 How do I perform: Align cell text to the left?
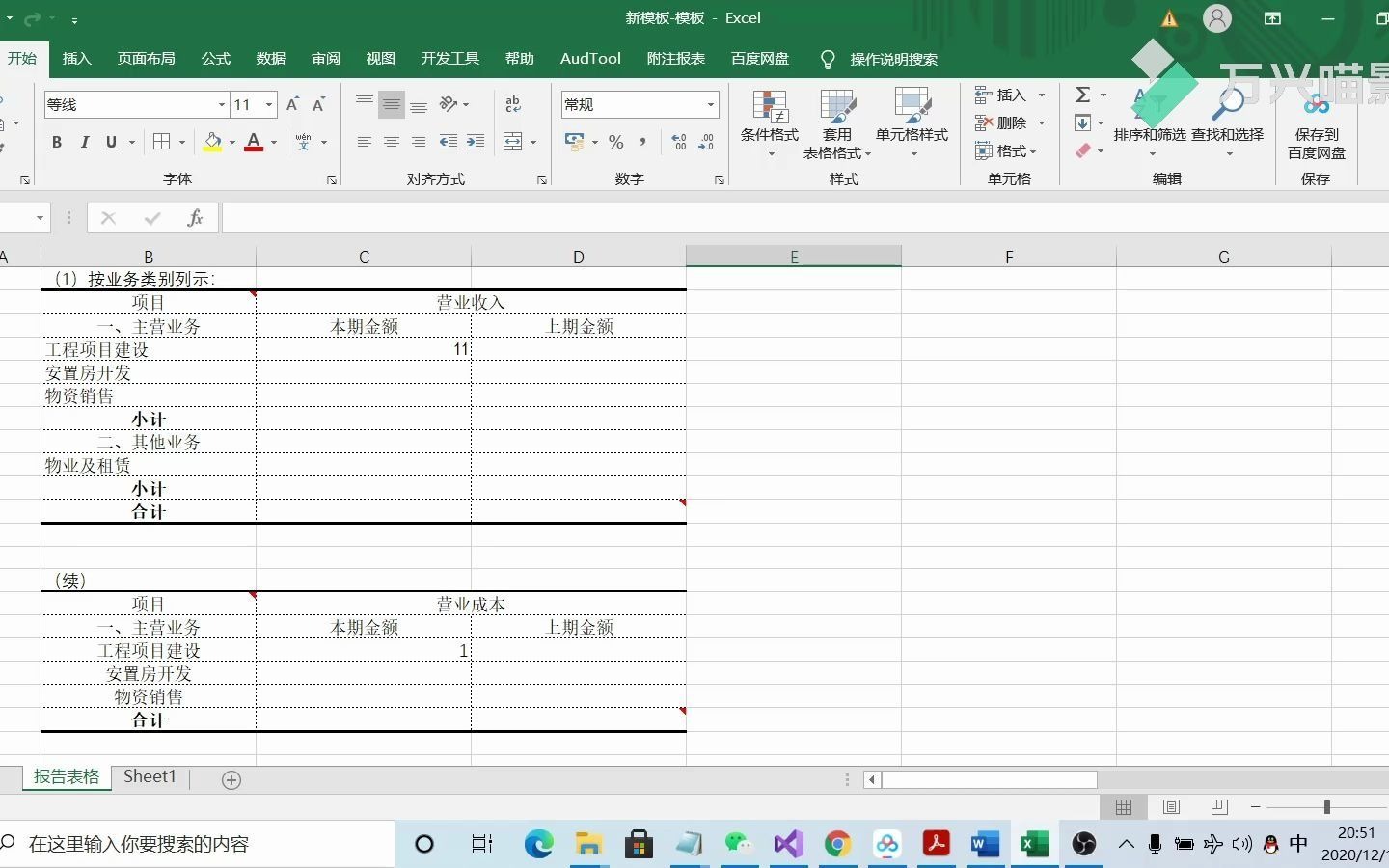[x=365, y=142]
